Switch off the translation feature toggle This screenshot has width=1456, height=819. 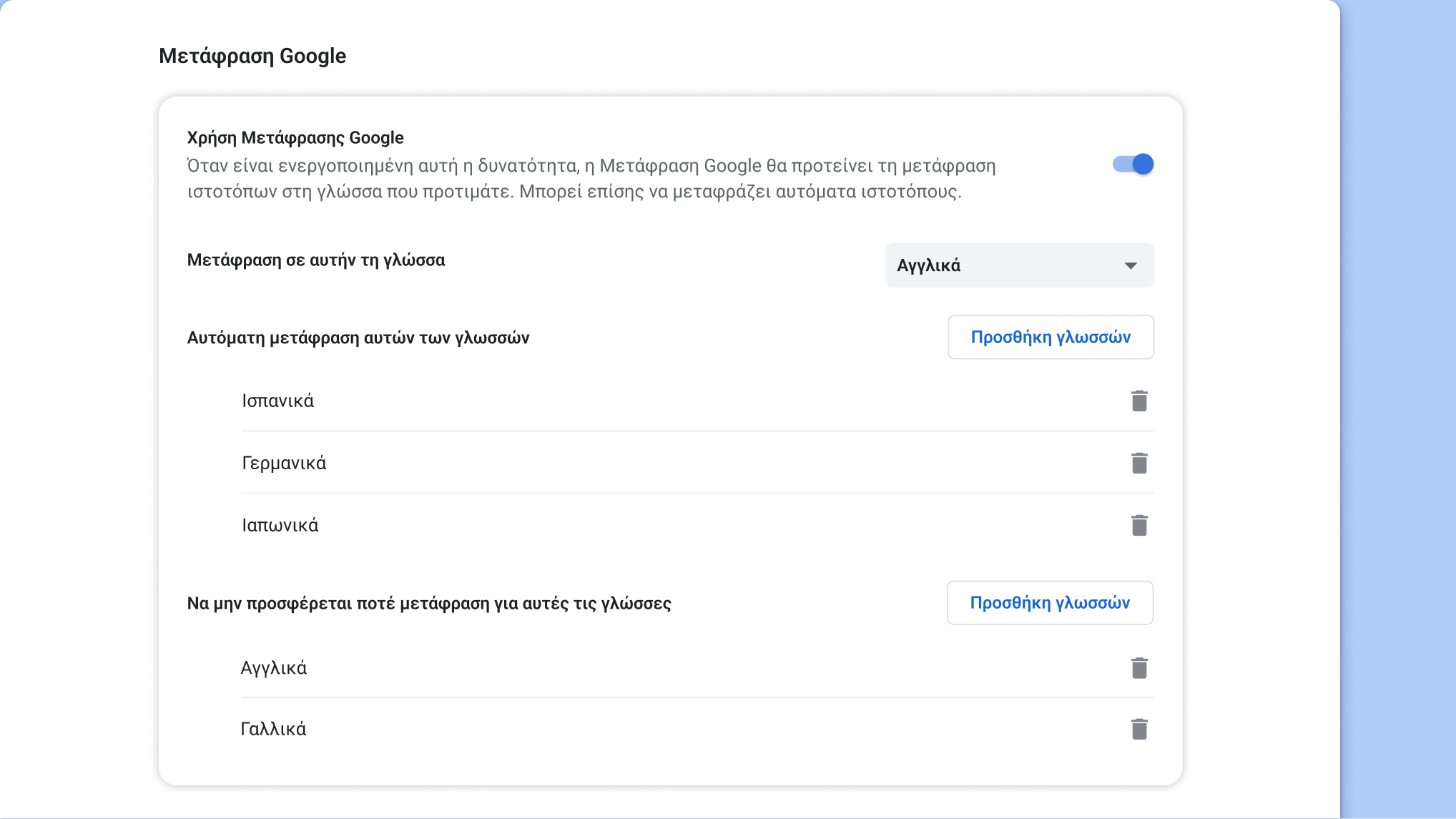point(1133,164)
